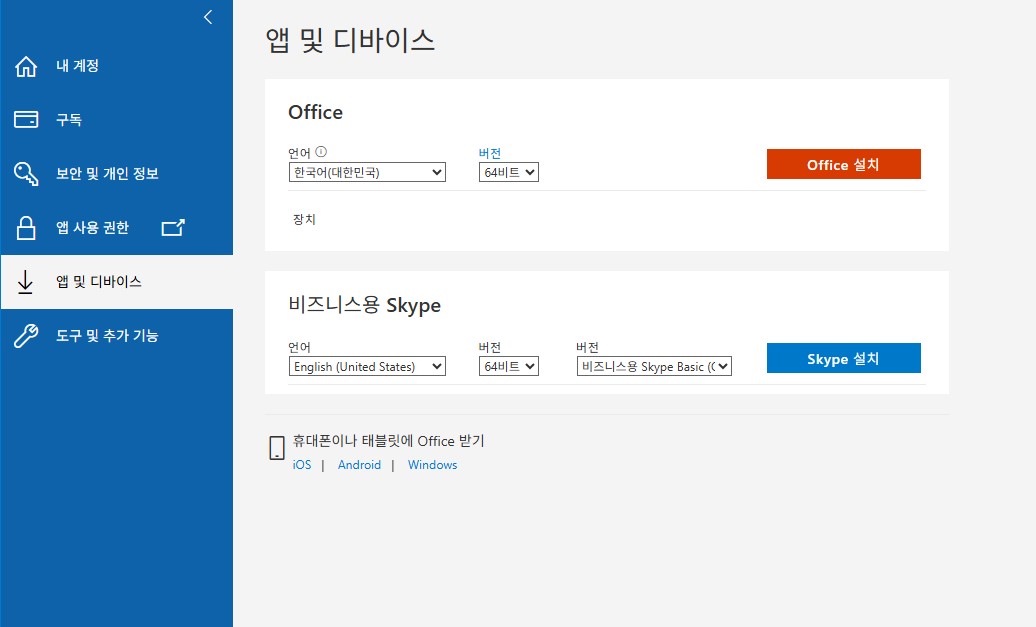Screen dimensions: 1036x627
Task: Open the iOS download link
Action: click(x=302, y=465)
